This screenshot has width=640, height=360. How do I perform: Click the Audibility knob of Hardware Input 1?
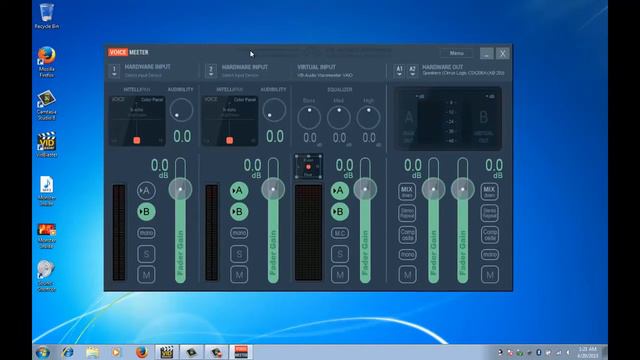(181, 110)
